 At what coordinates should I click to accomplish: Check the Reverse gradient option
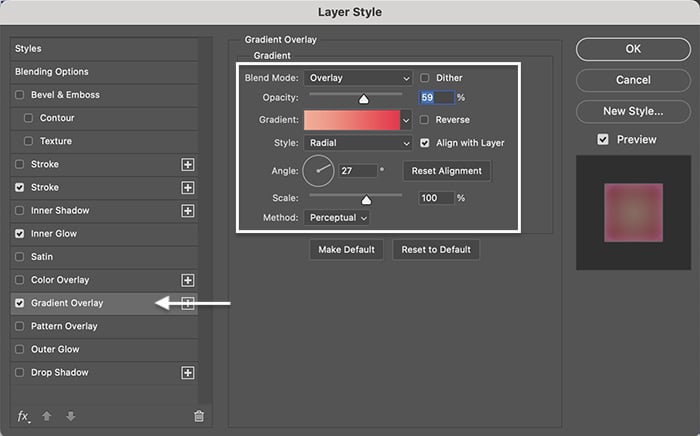pos(425,120)
